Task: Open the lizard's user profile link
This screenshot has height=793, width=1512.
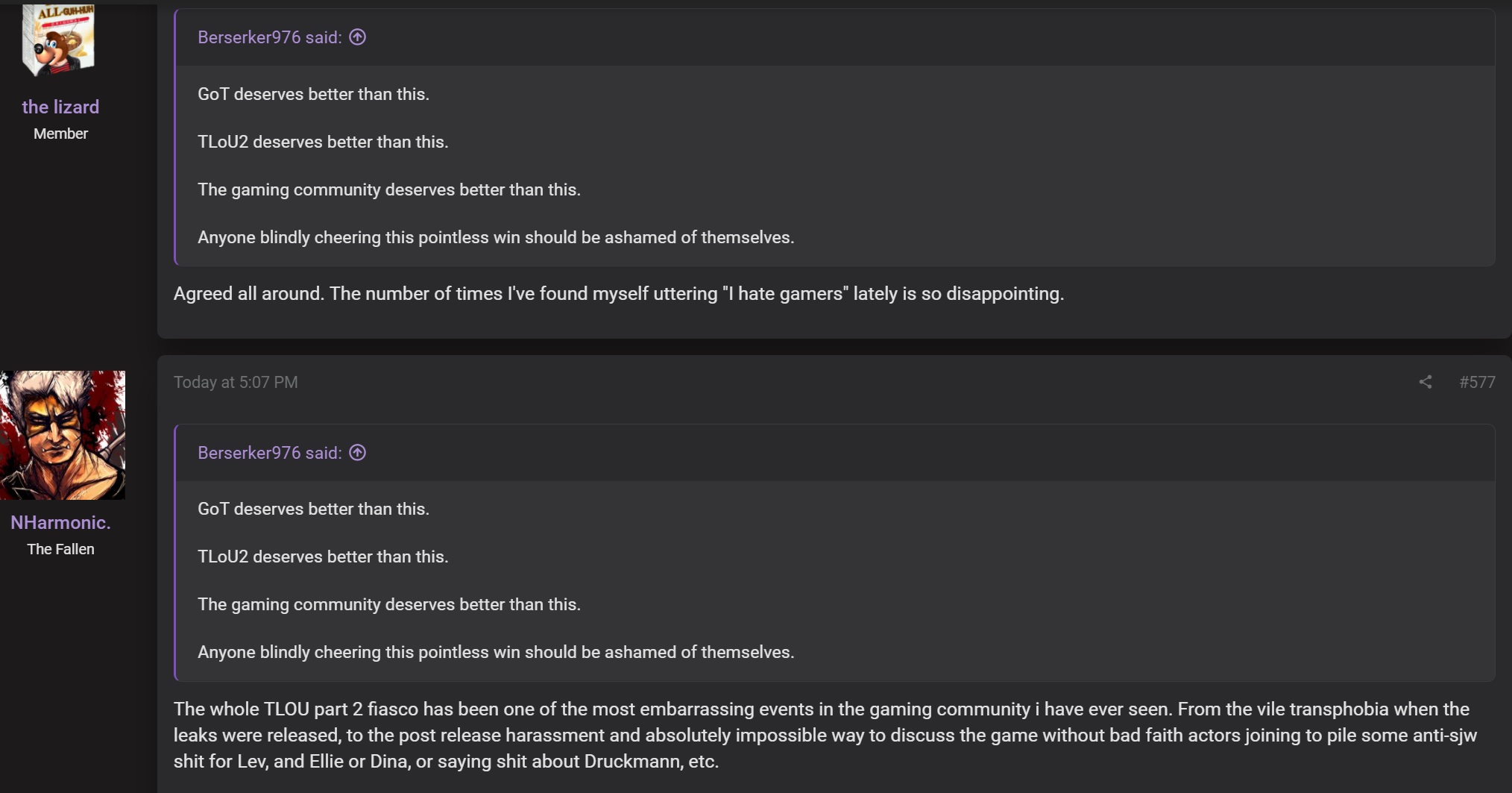Action: point(60,107)
